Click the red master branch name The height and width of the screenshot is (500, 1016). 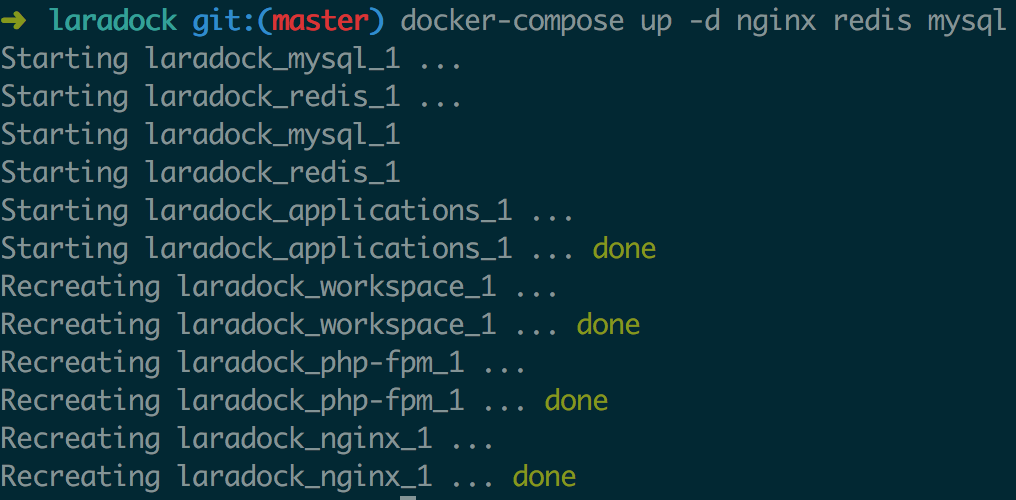pyautogui.click(x=319, y=22)
